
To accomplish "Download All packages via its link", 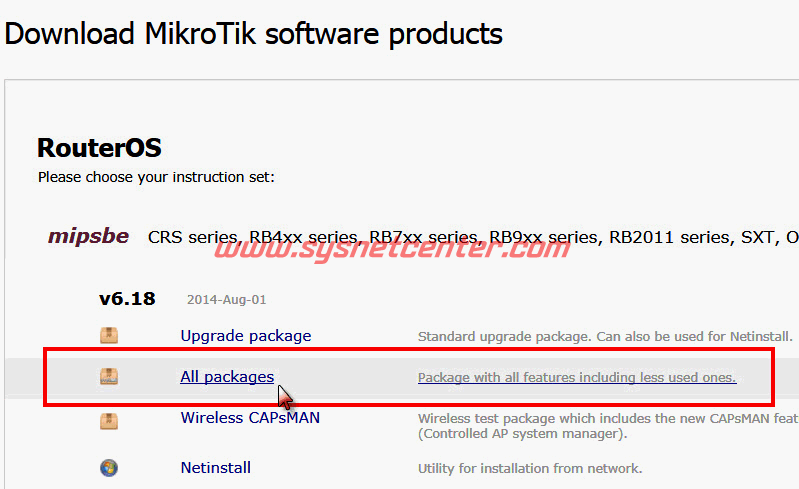I will point(226,377).
